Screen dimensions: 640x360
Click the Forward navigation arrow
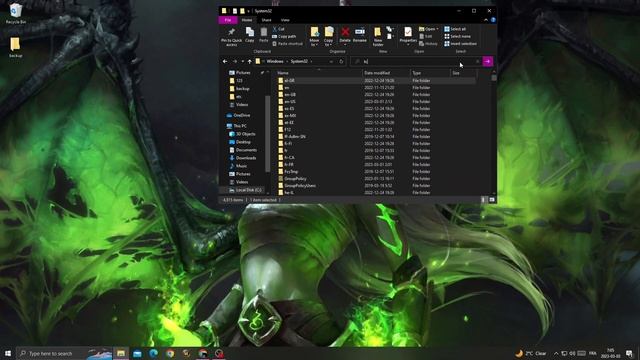(x=235, y=62)
